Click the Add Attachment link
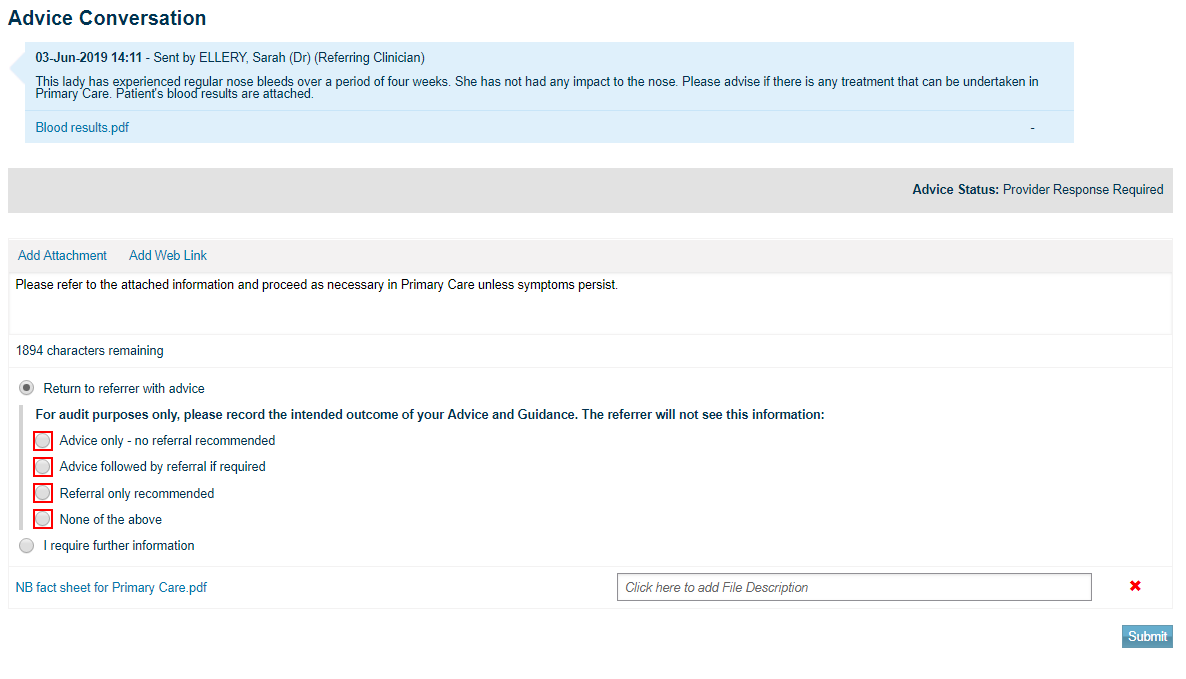The height and width of the screenshot is (679, 1186). pos(62,256)
